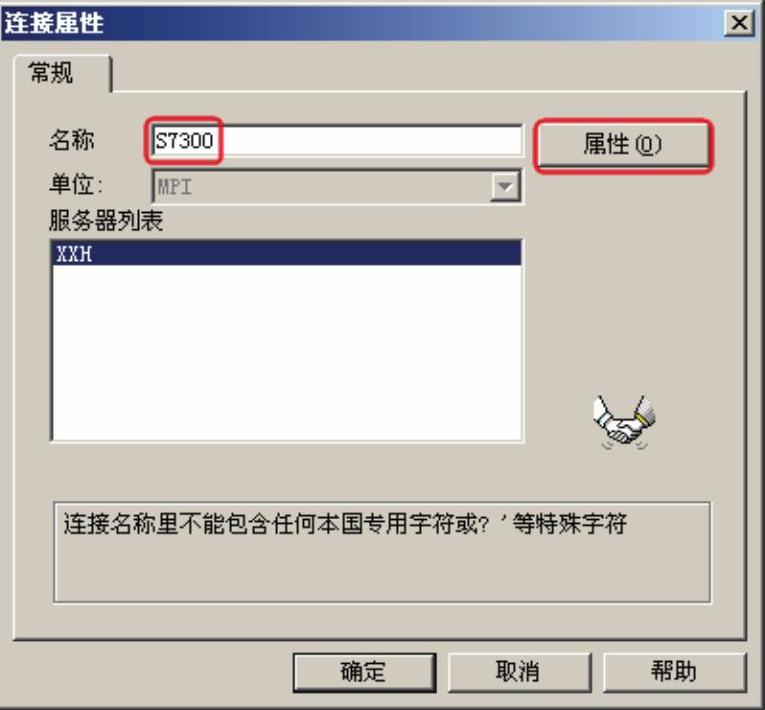Click empty space below the handshake icon
This screenshot has width=765, height=710.
(624, 476)
